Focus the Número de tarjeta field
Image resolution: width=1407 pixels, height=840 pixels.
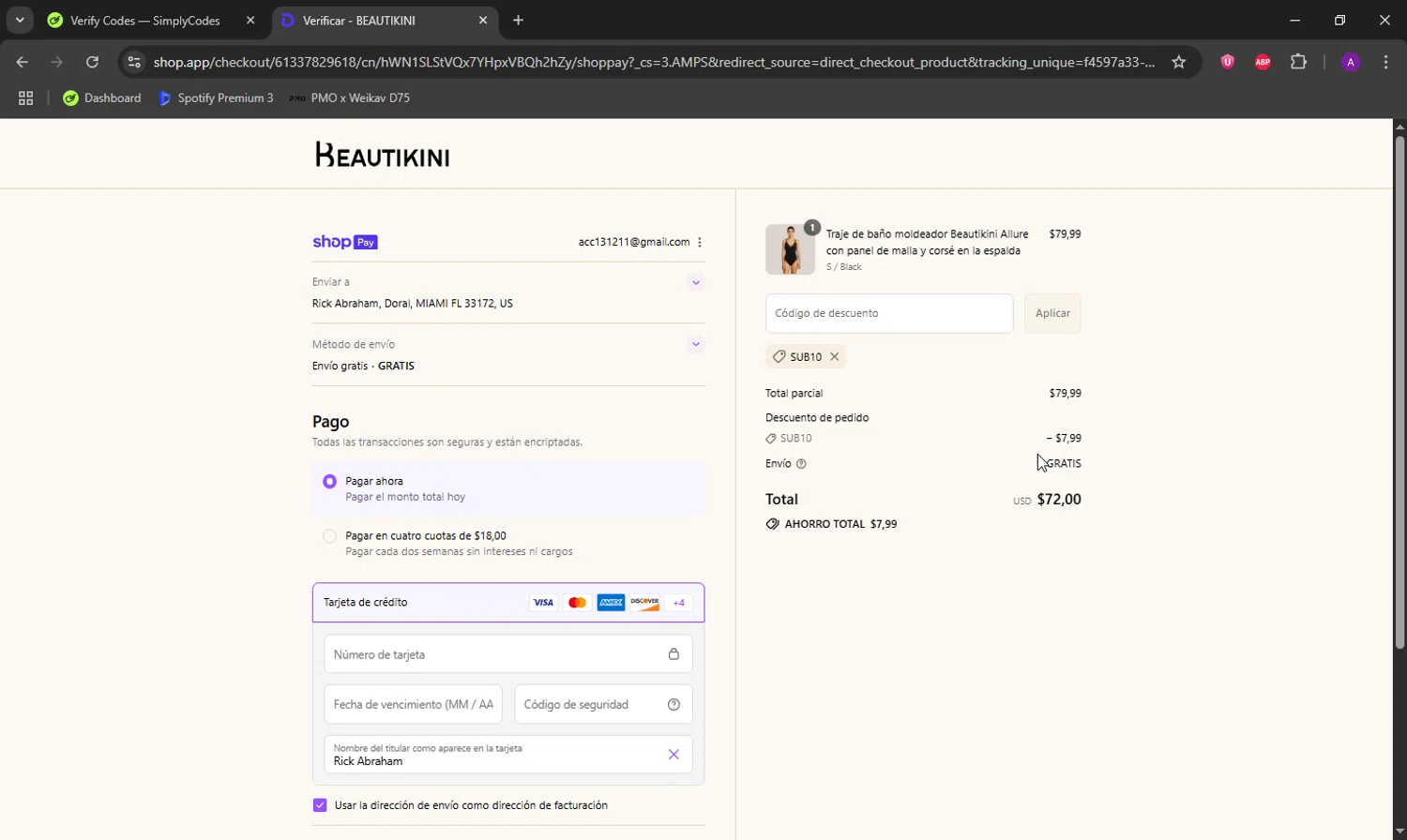(x=508, y=654)
